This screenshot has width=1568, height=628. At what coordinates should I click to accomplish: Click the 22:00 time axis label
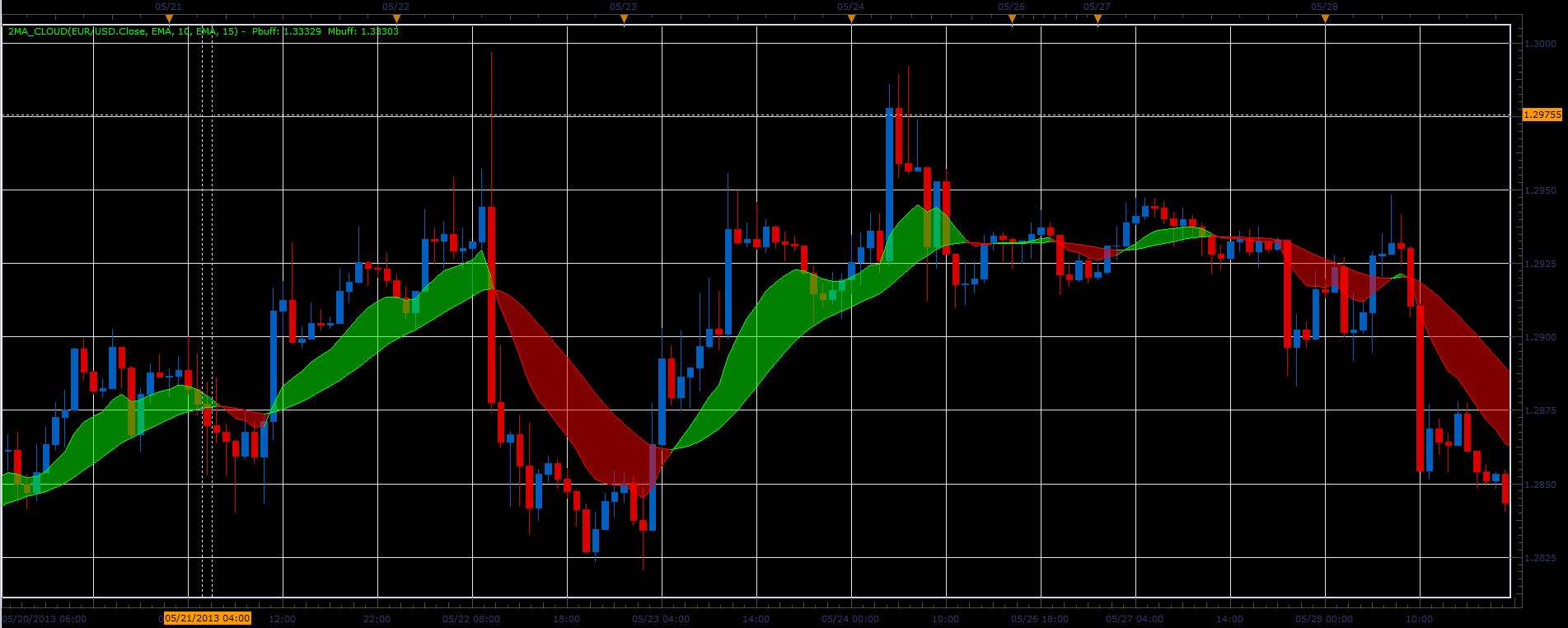pos(377,619)
